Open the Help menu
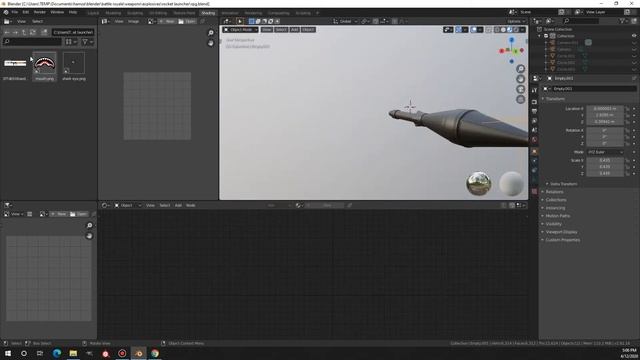This screenshot has height=360, width=640. point(73,12)
